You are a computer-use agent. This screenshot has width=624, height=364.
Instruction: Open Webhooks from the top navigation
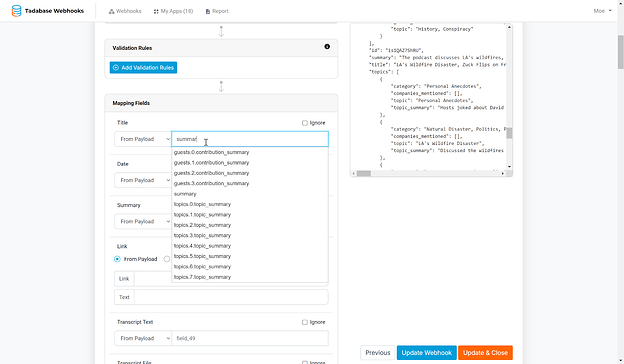pyautogui.click(x=125, y=11)
